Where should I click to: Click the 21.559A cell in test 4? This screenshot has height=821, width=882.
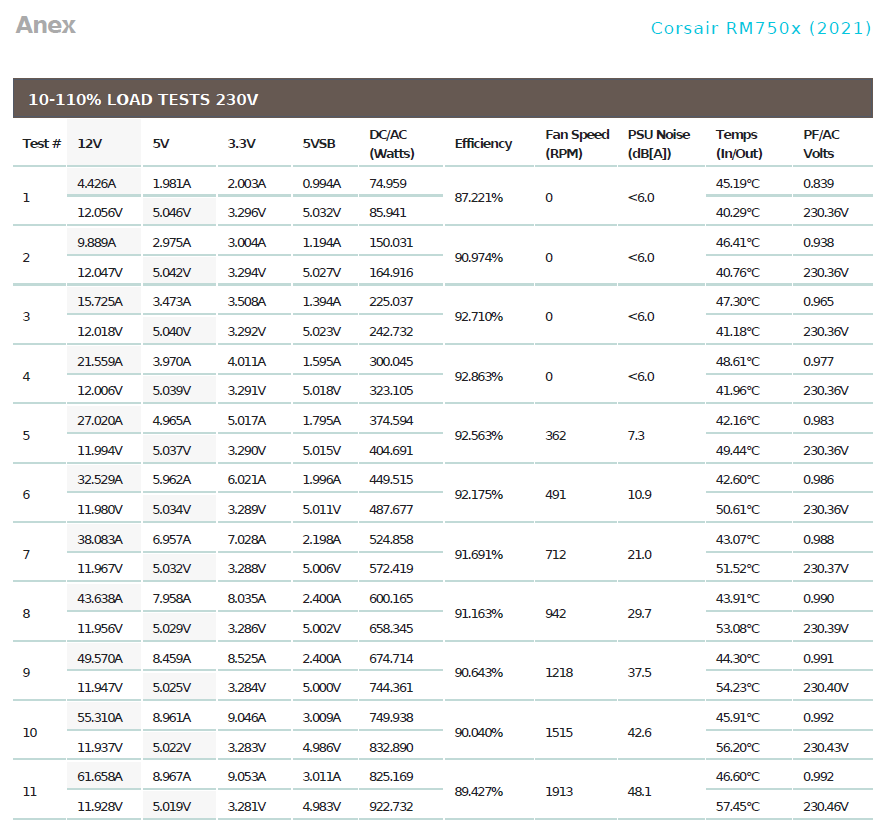pyautogui.click(x=100, y=362)
